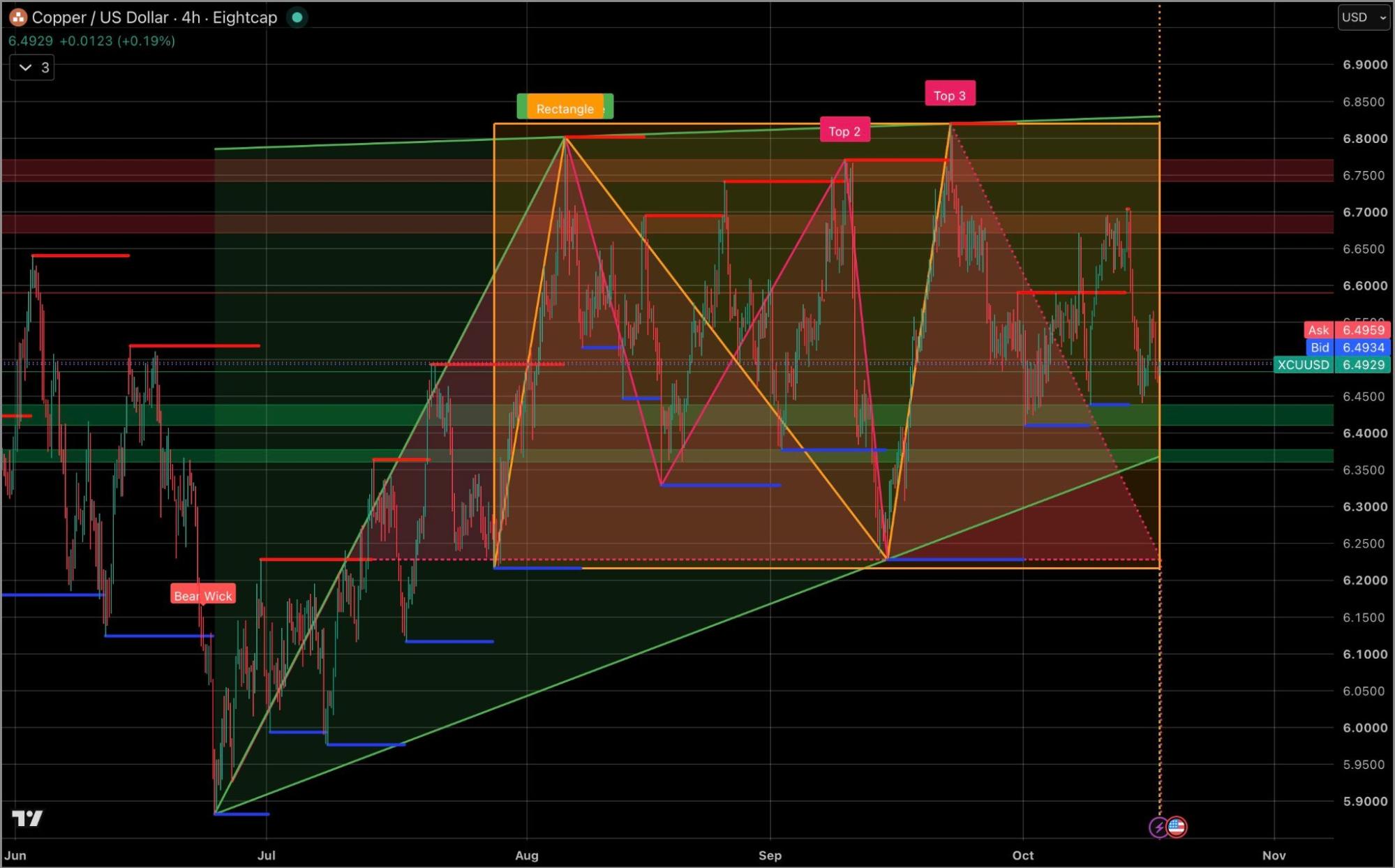Click the Copper / US Dollar symbol title
Image resolution: width=1395 pixels, height=868 pixels.
[100, 17]
